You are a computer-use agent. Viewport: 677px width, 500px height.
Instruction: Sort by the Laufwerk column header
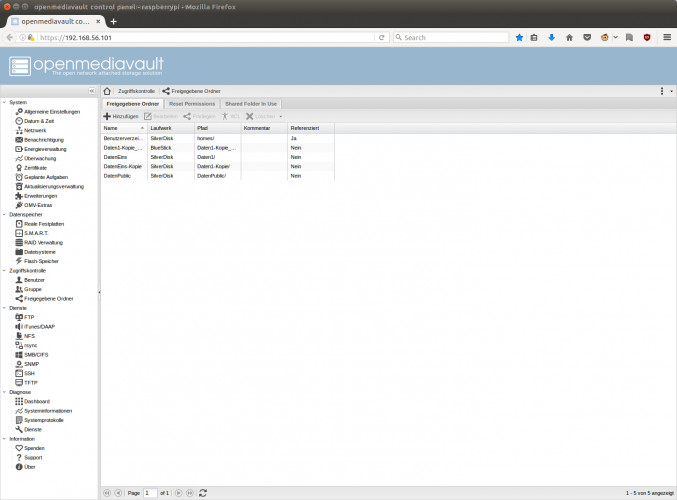tap(171, 128)
